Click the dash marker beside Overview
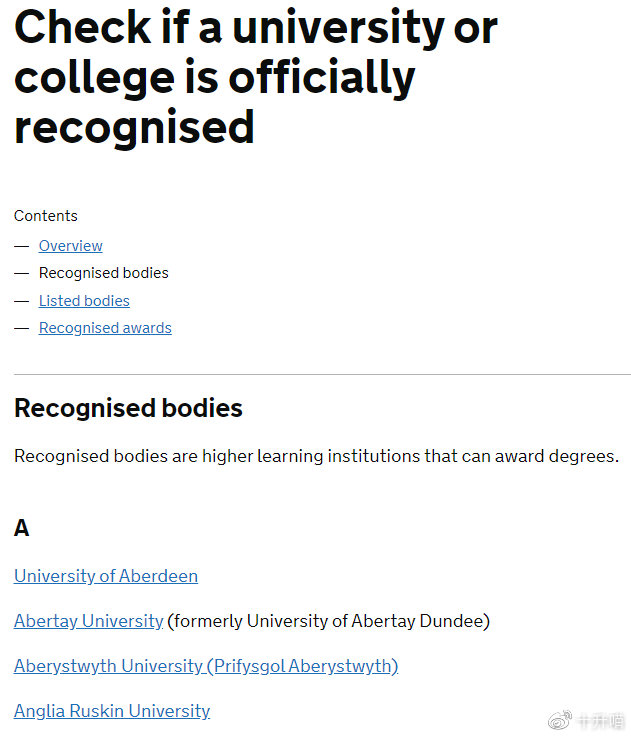Viewport: 631px width, 738px height. click(x=22, y=246)
